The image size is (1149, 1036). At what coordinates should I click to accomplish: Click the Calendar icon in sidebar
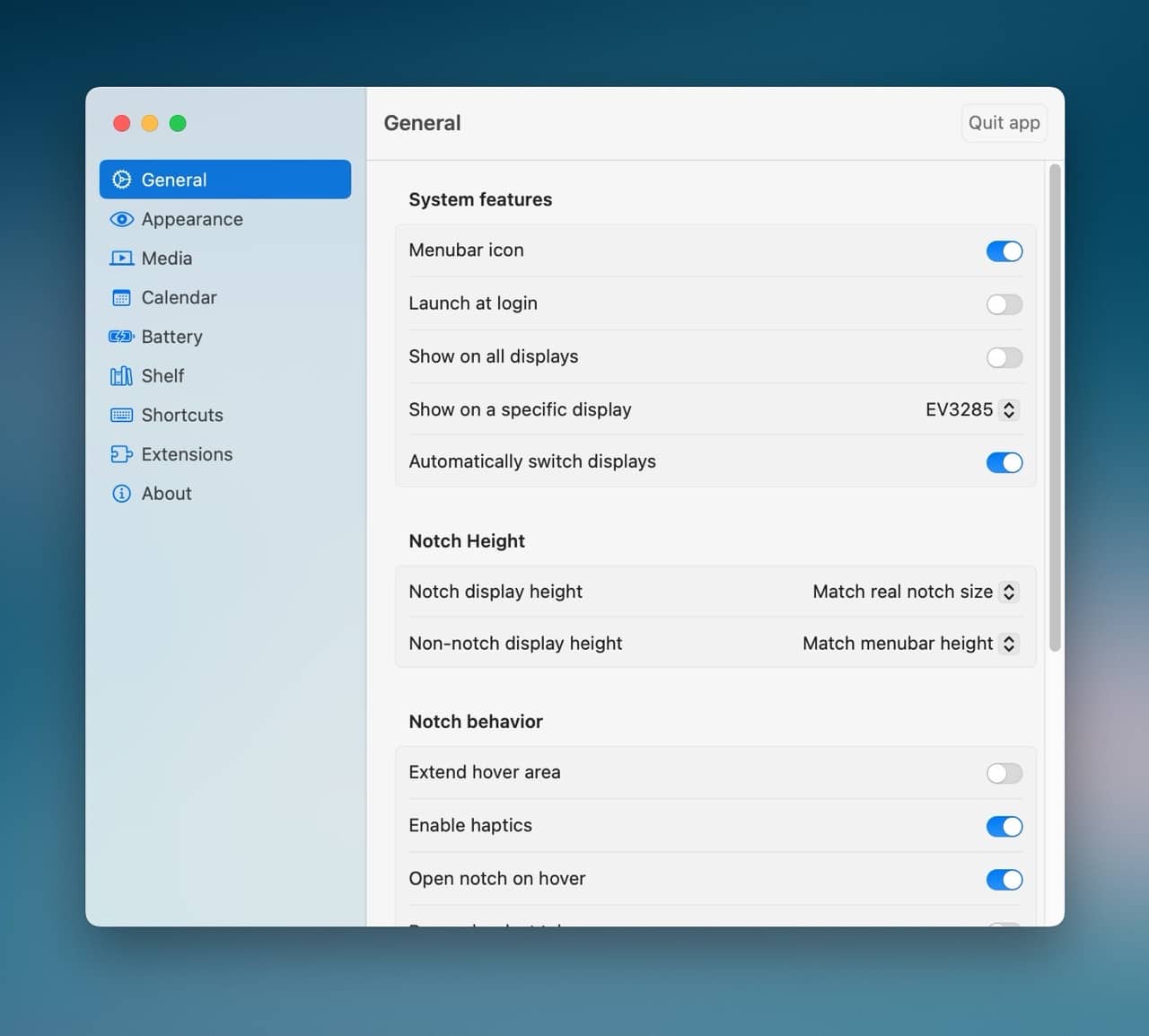pyautogui.click(x=121, y=298)
